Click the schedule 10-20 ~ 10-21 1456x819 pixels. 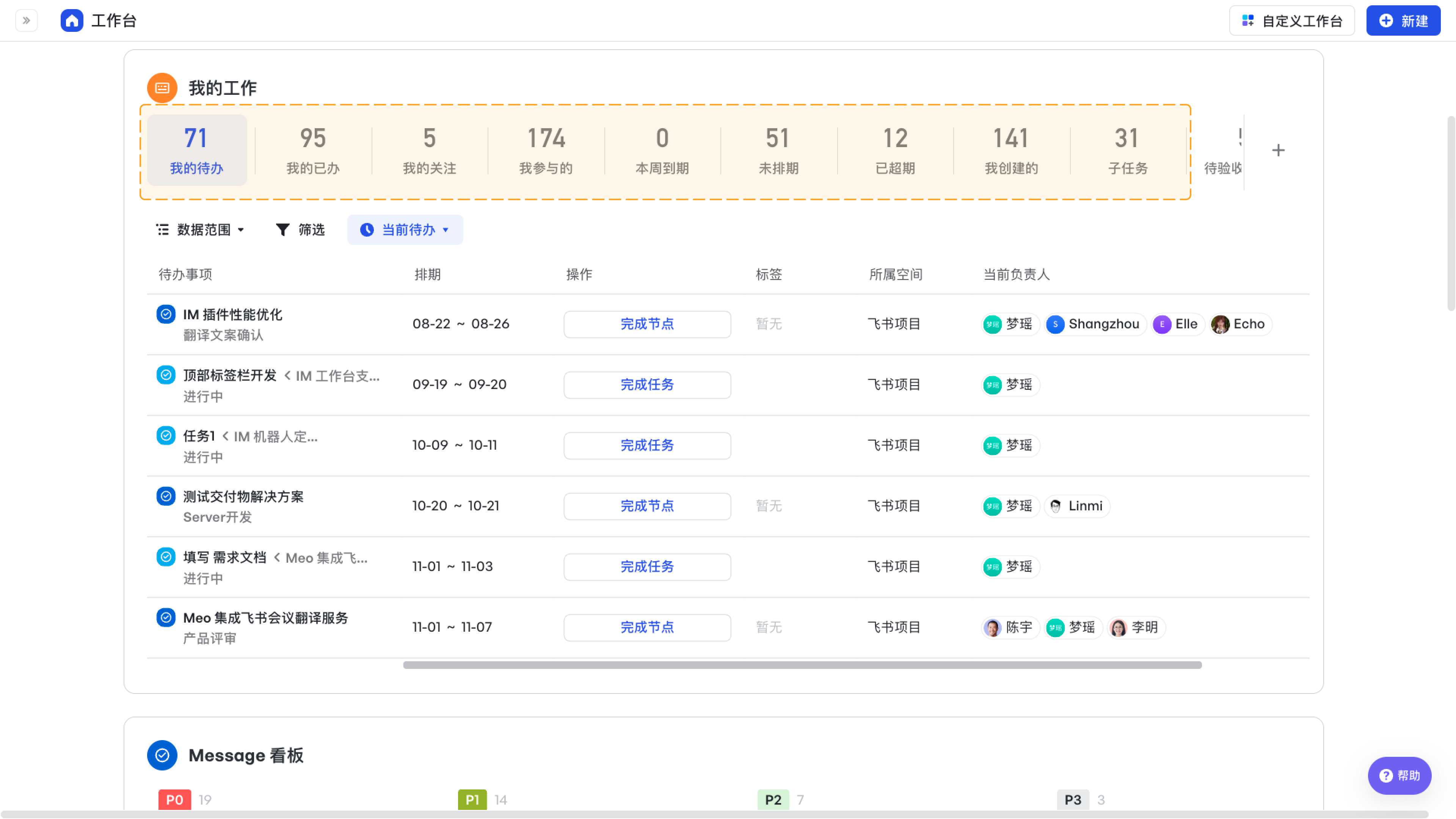pos(455,507)
